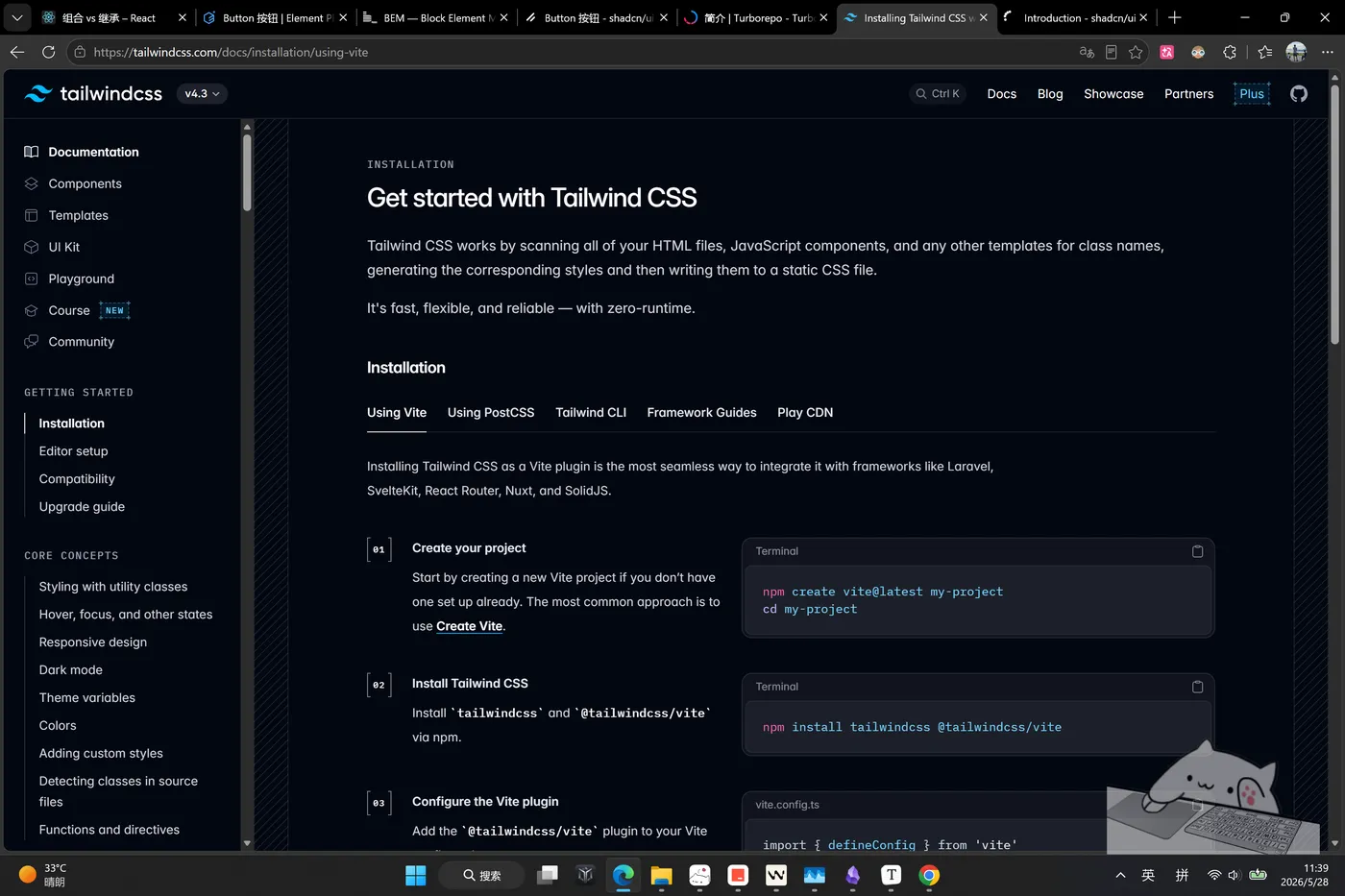Open the Upgrade guide sidebar link

[82, 507]
